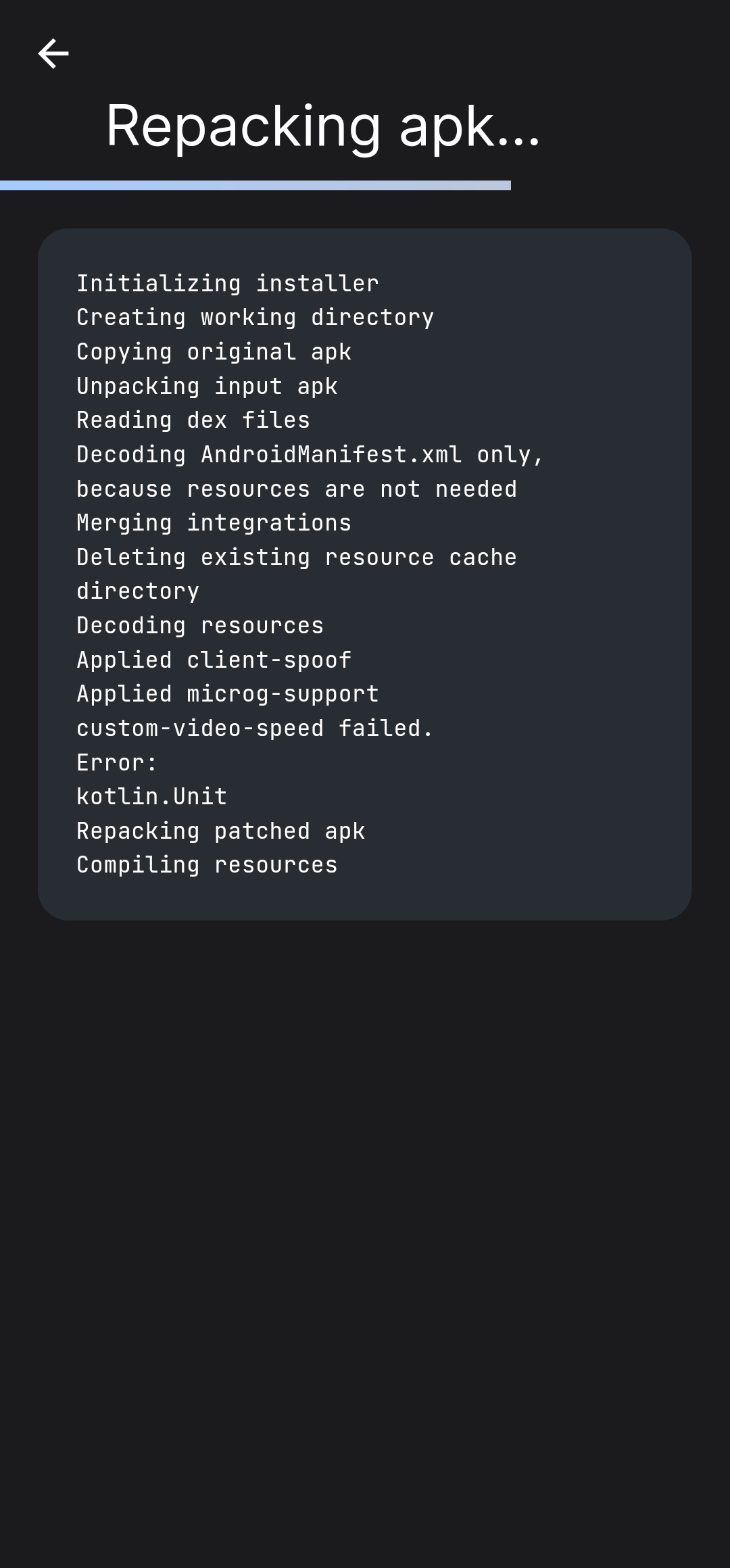This screenshot has width=730, height=1568.
Task: Tap the "kotlin.Unit" error text
Action: click(x=151, y=797)
